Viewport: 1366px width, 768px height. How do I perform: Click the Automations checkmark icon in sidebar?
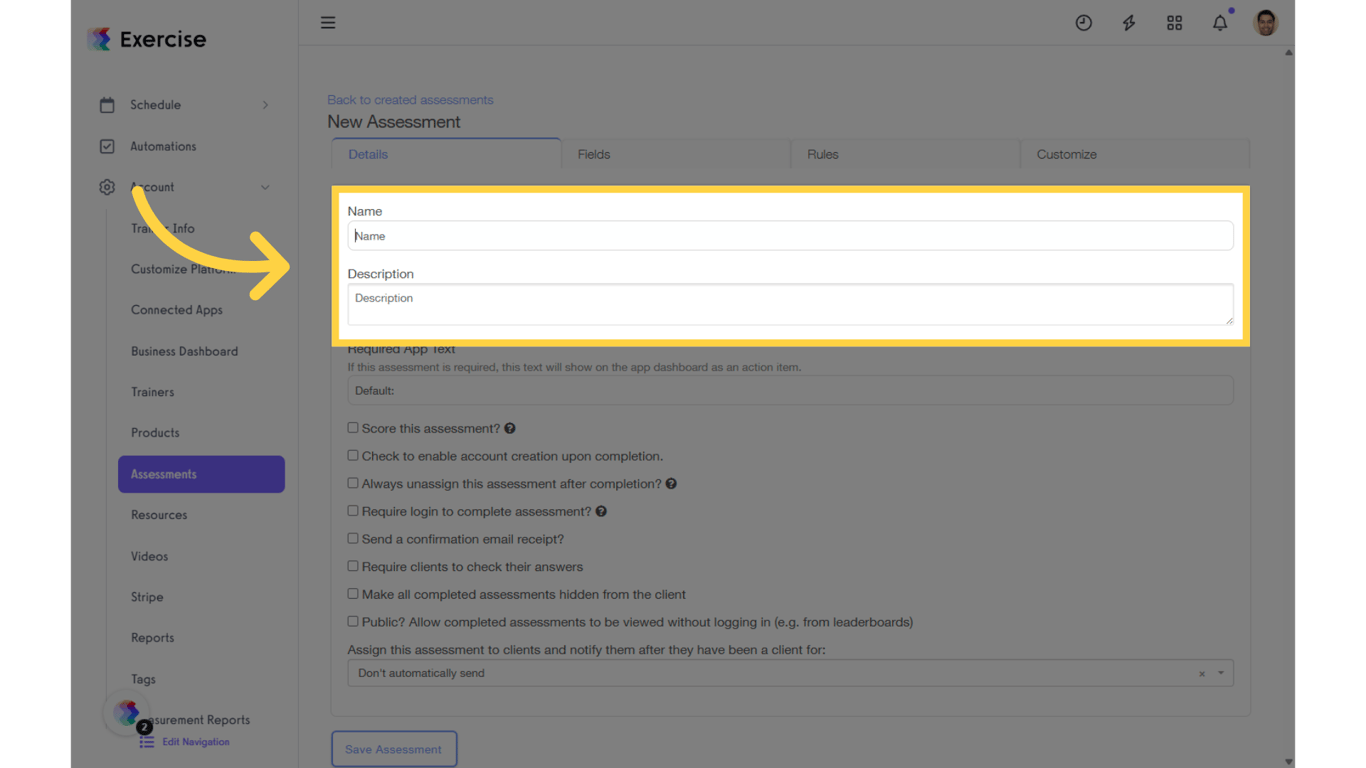click(x=107, y=146)
